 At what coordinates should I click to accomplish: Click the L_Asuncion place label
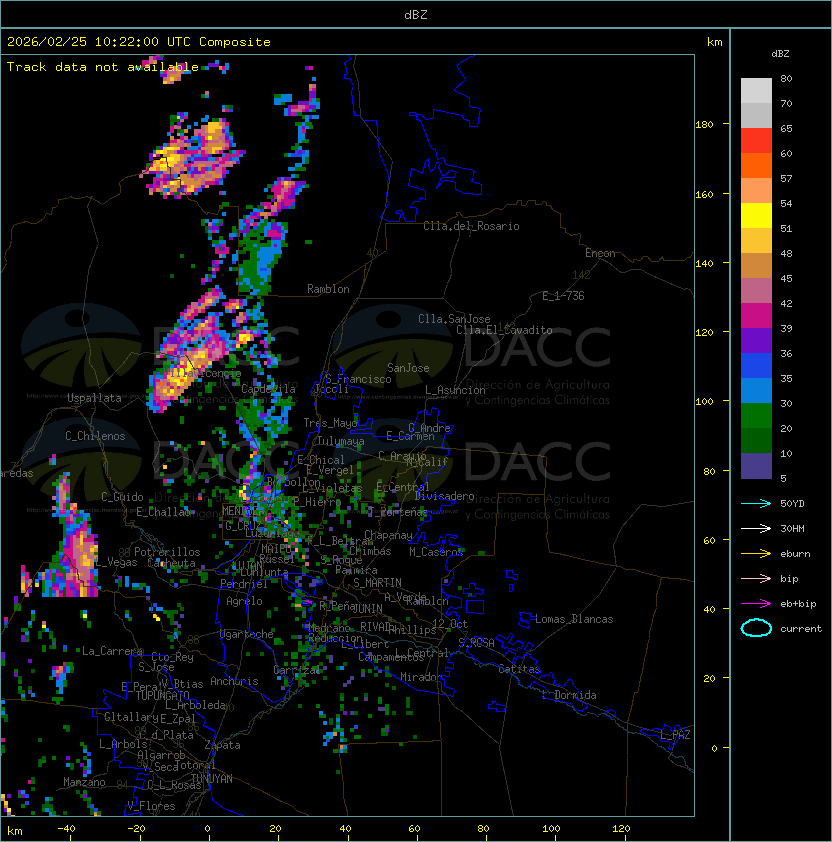[x=455, y=390]
